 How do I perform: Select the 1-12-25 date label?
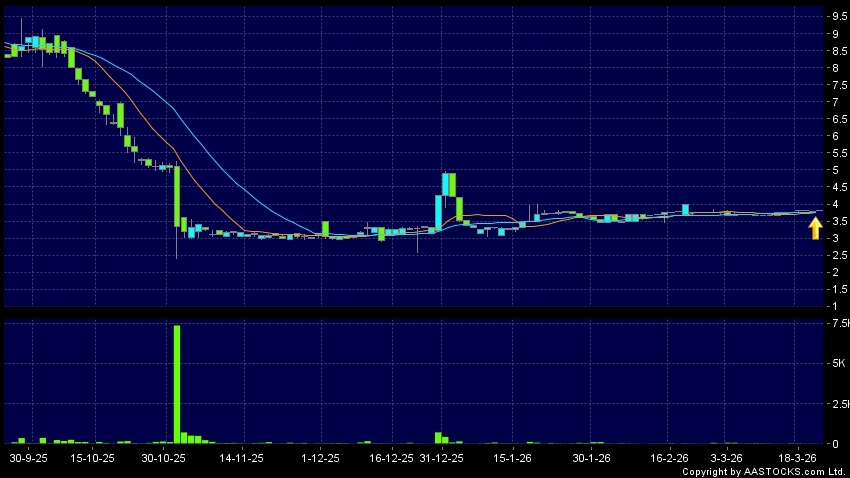[319, 457]
